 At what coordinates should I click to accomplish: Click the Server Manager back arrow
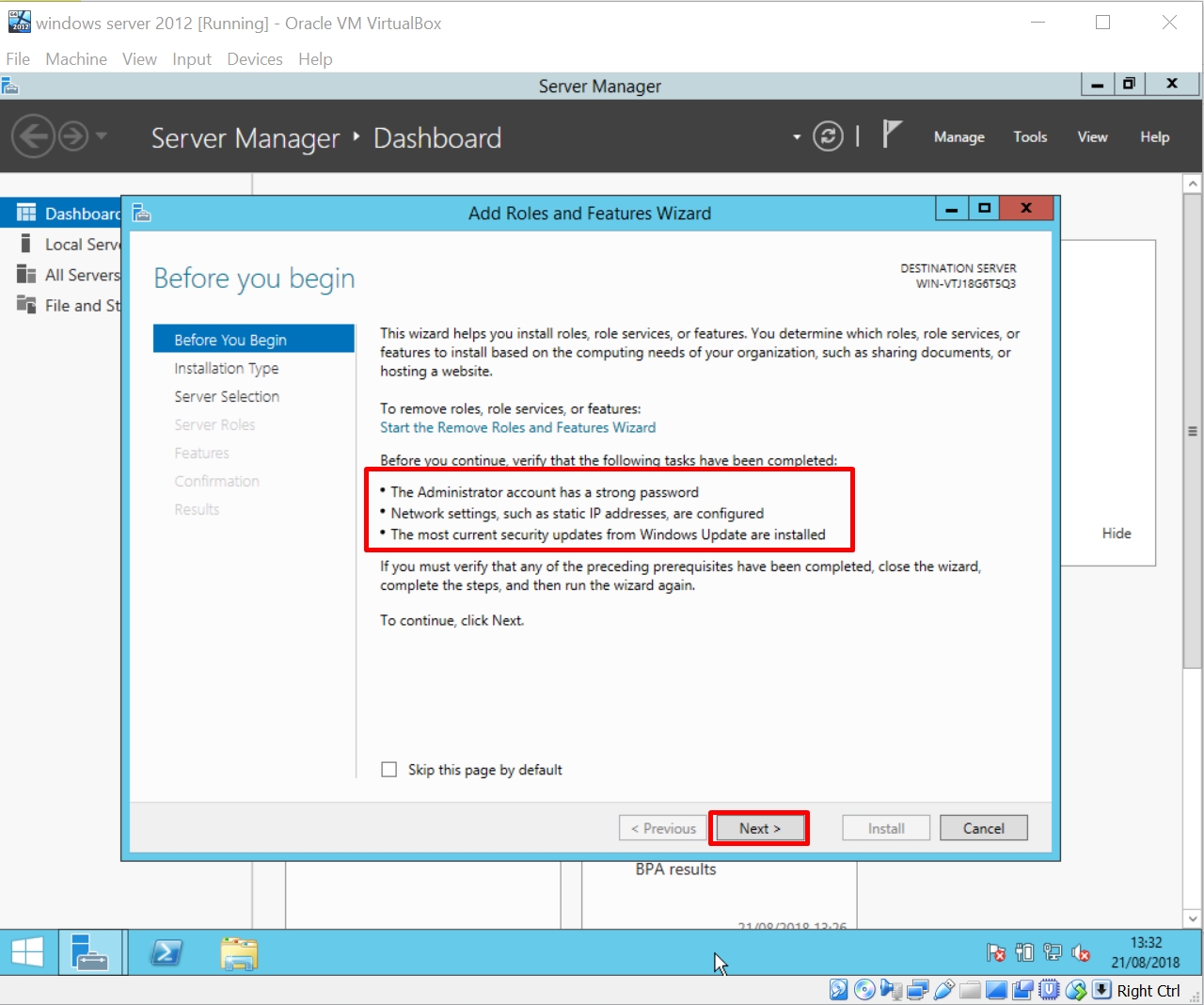[32, 136]
